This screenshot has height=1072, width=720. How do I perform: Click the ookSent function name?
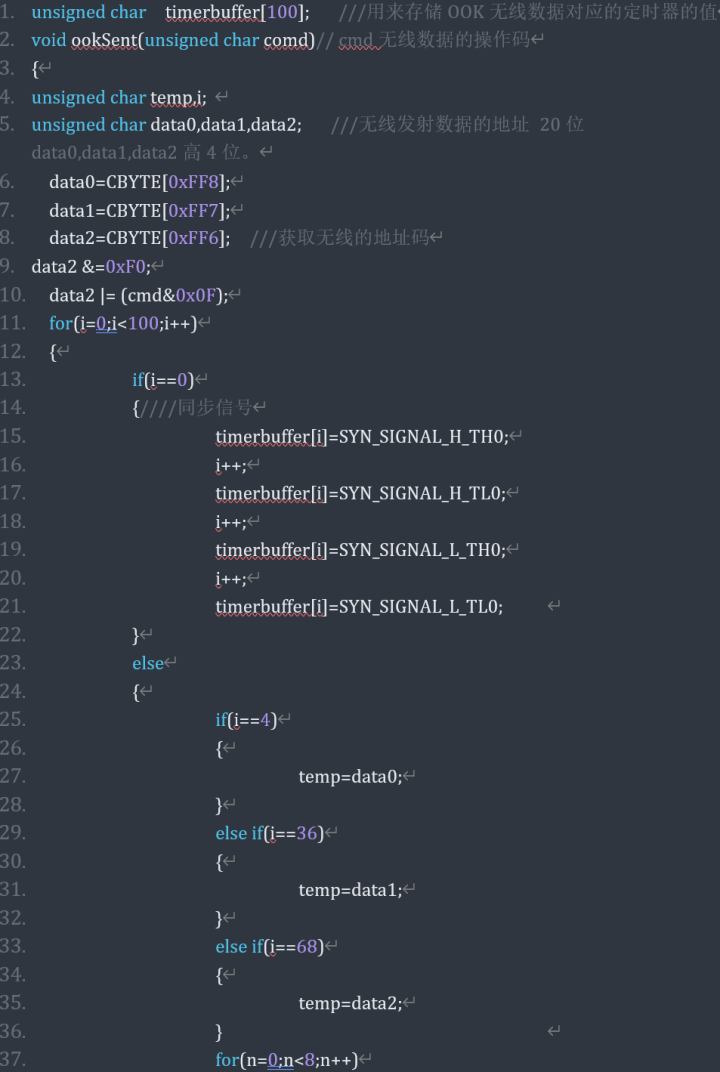point(105,41)
